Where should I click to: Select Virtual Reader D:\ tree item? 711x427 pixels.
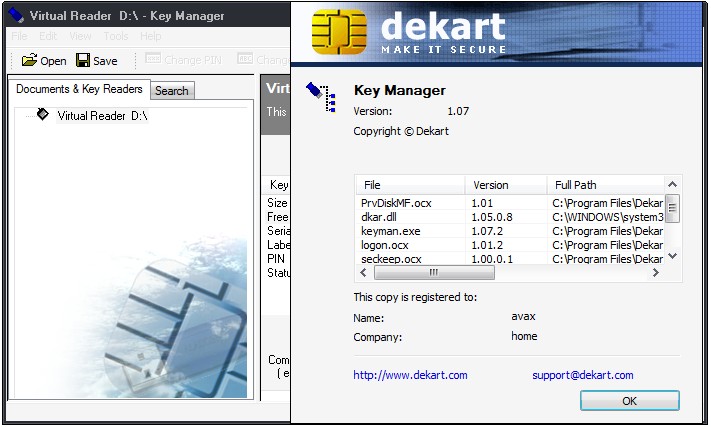(102, 116)
